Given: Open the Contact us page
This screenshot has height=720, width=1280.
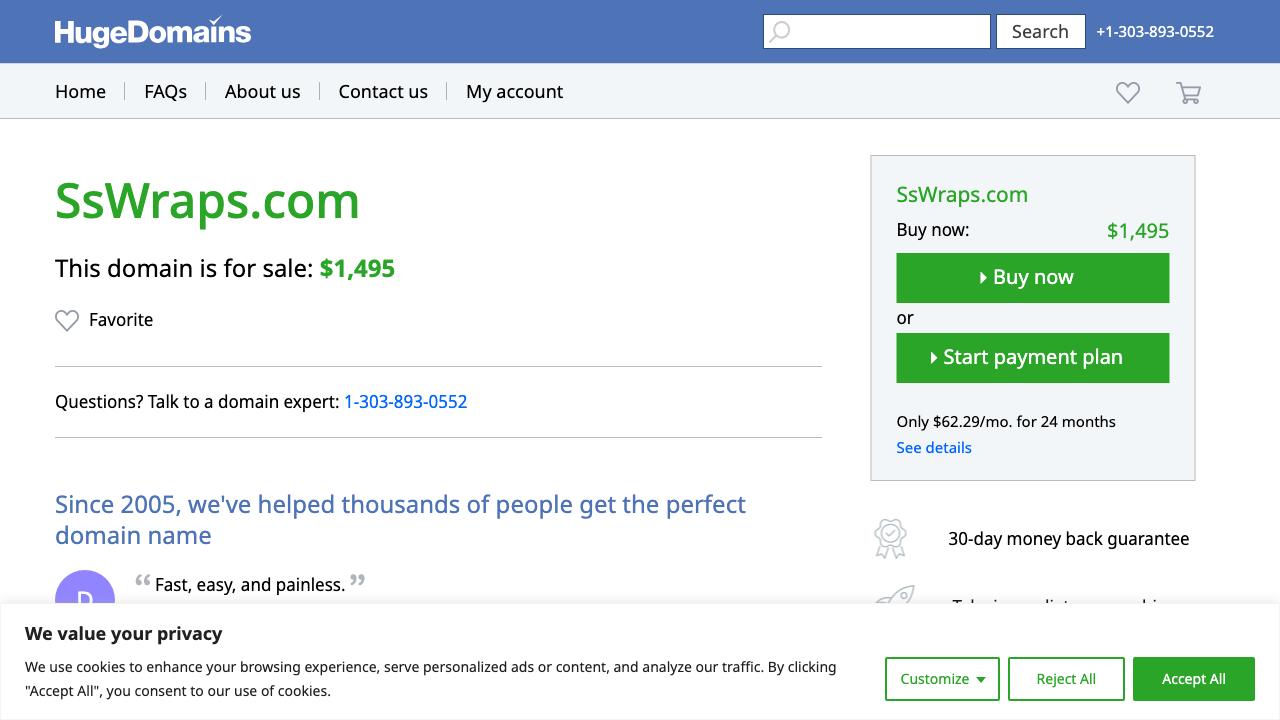Looking at the screenshot, I should (383, 92).
